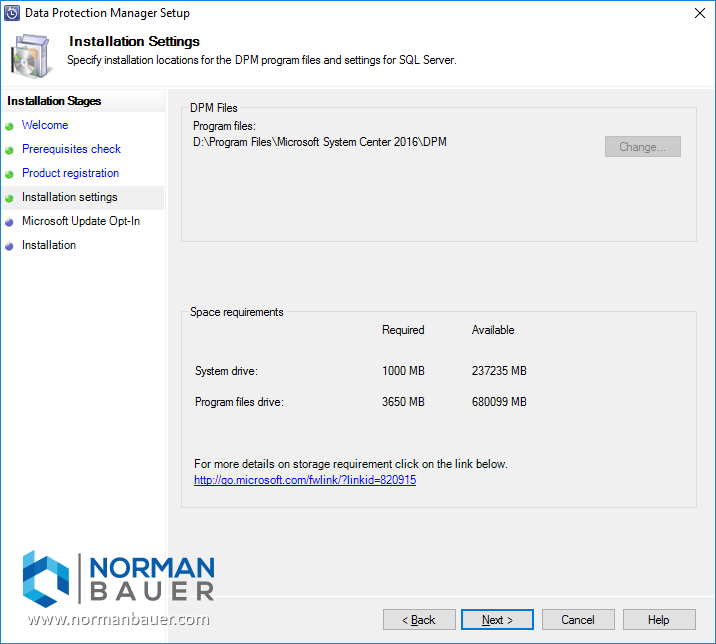Click the 237235 MB available value
This screenshot has height=644, width=716.
pos(499,371)
